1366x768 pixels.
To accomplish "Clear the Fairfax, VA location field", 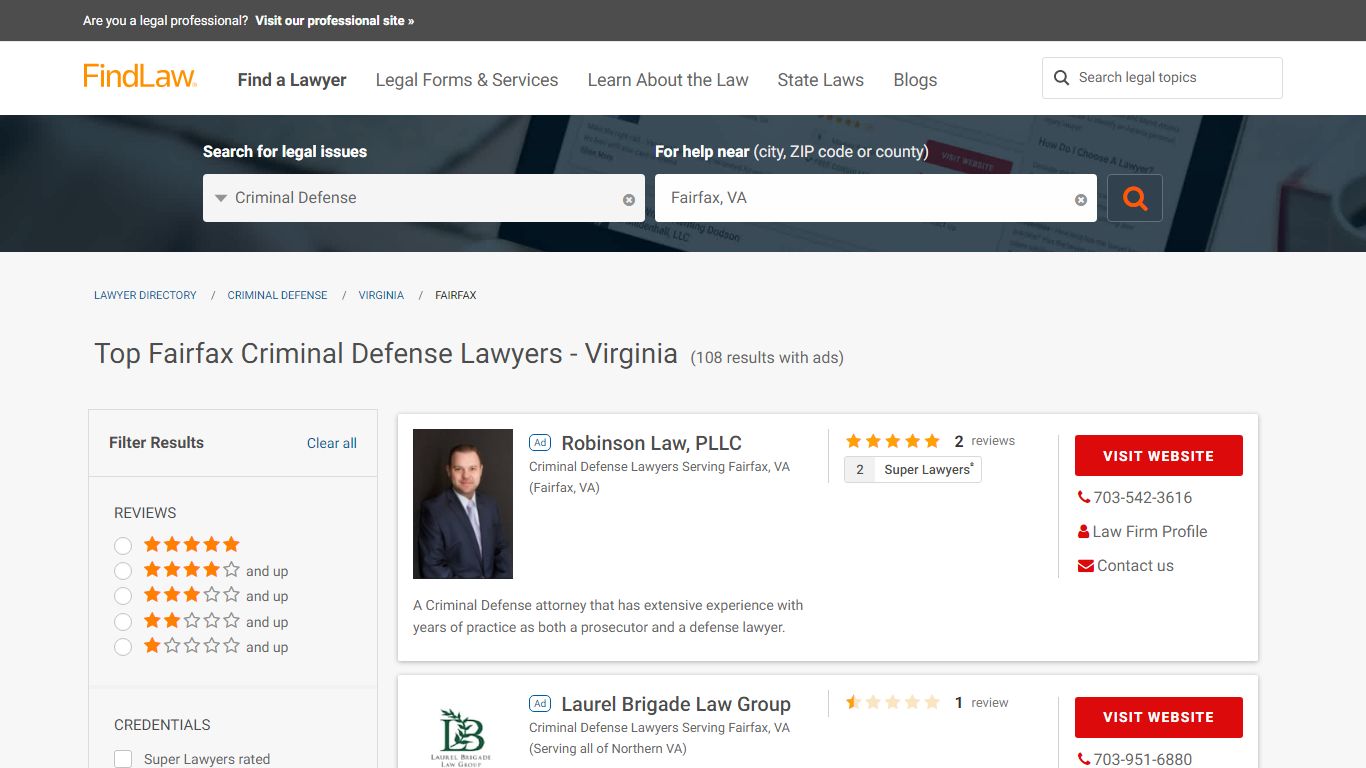I will coord(1081,200).
